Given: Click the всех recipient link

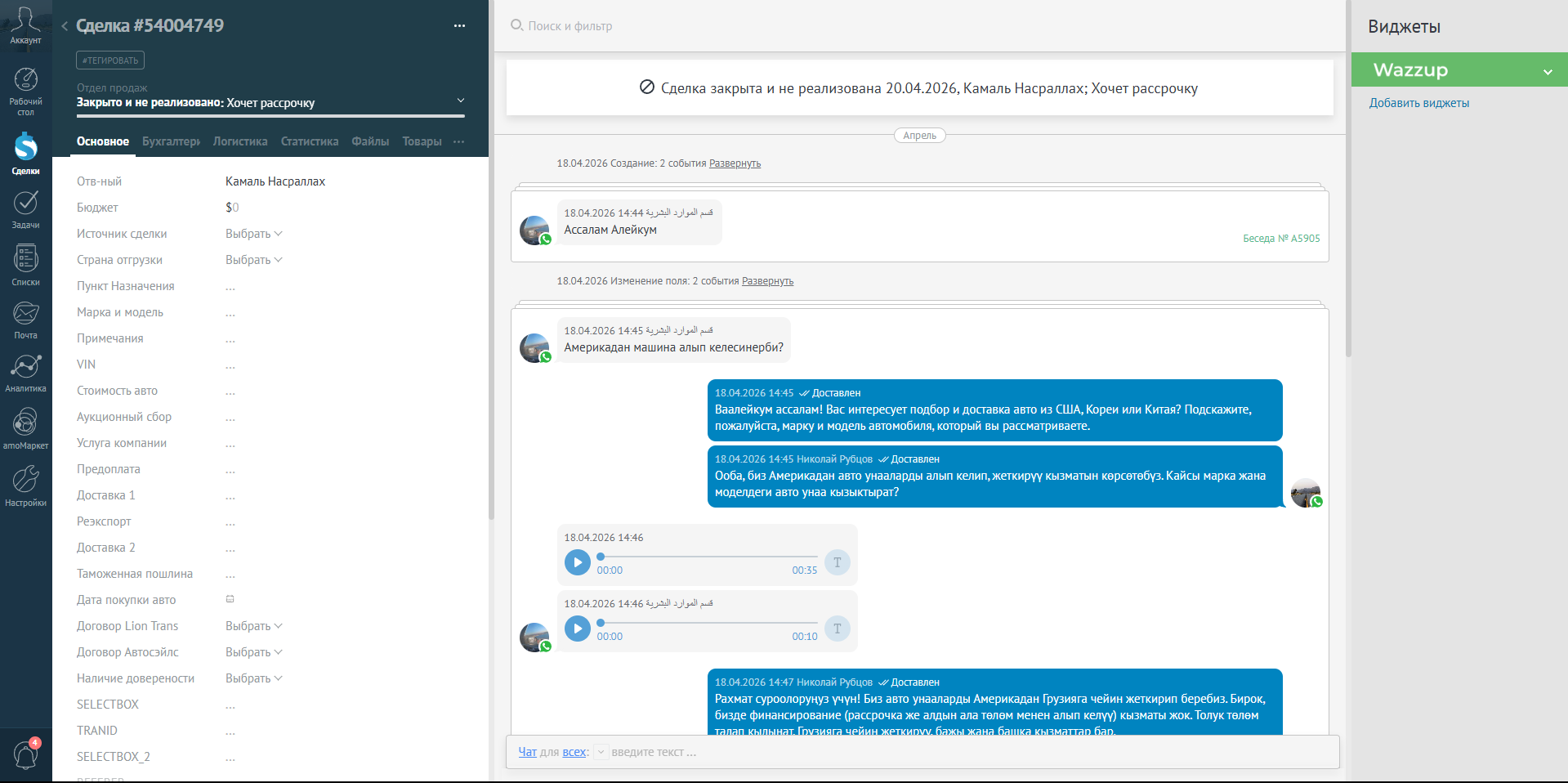Looking at the screenshot, I should point(574,752).
